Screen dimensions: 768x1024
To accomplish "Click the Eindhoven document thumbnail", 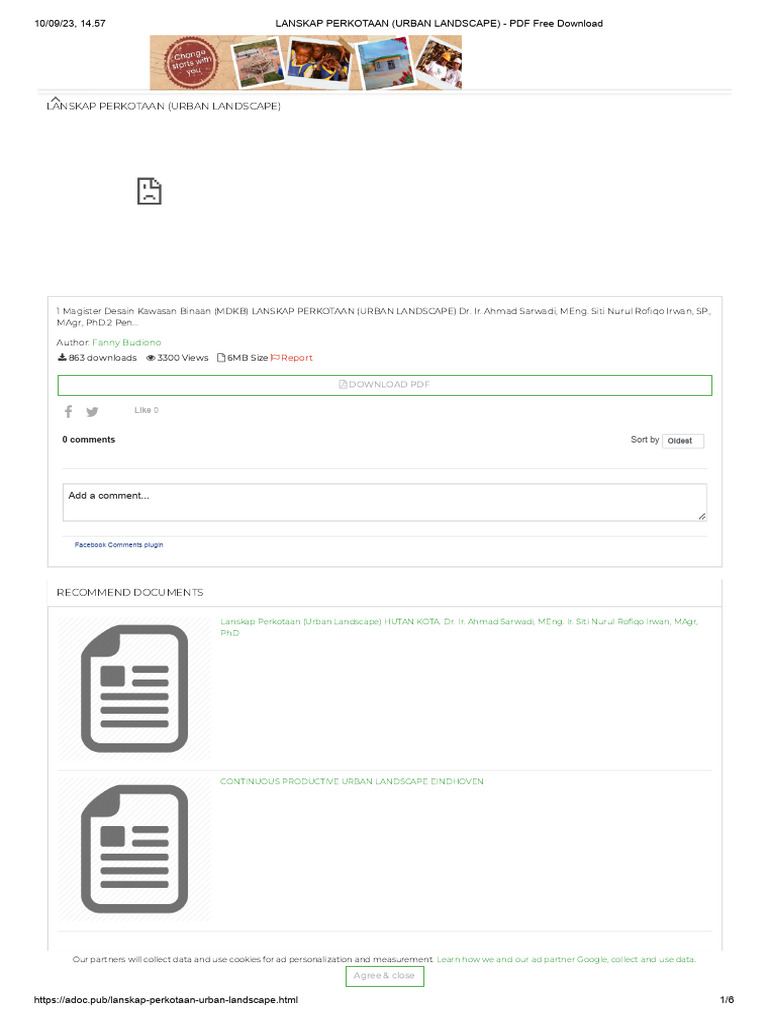I will (135, 848).
